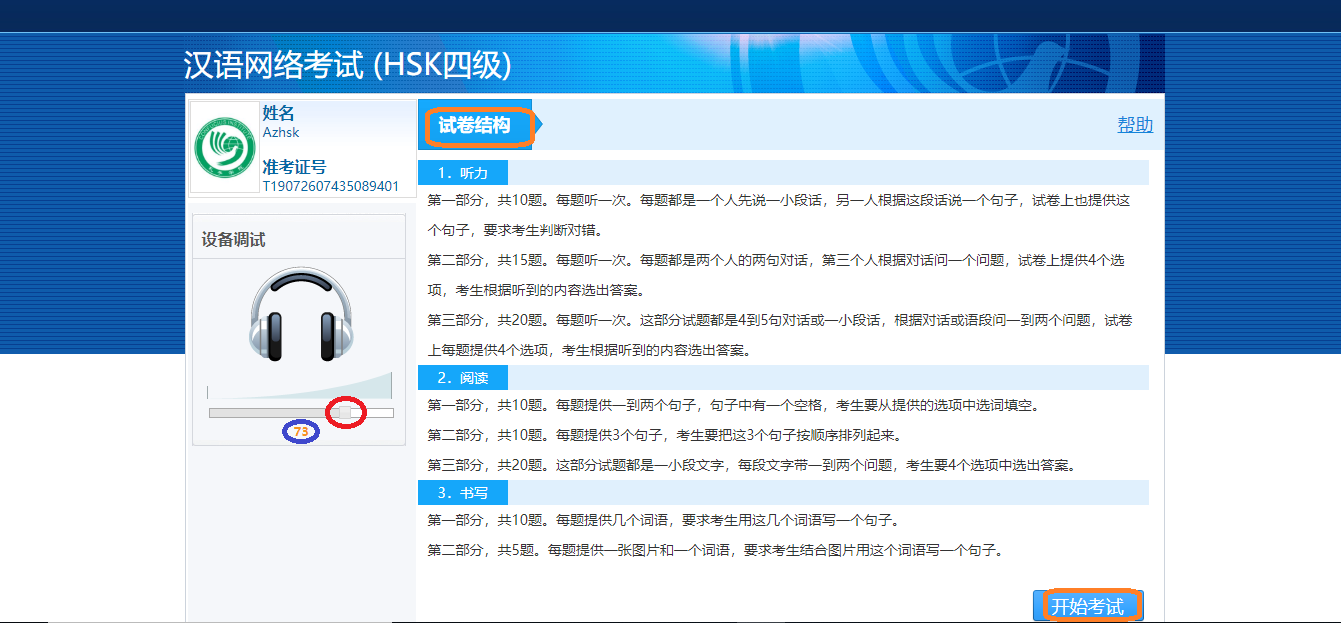Click the 开始考试 button to start exam

(1087, 606)
